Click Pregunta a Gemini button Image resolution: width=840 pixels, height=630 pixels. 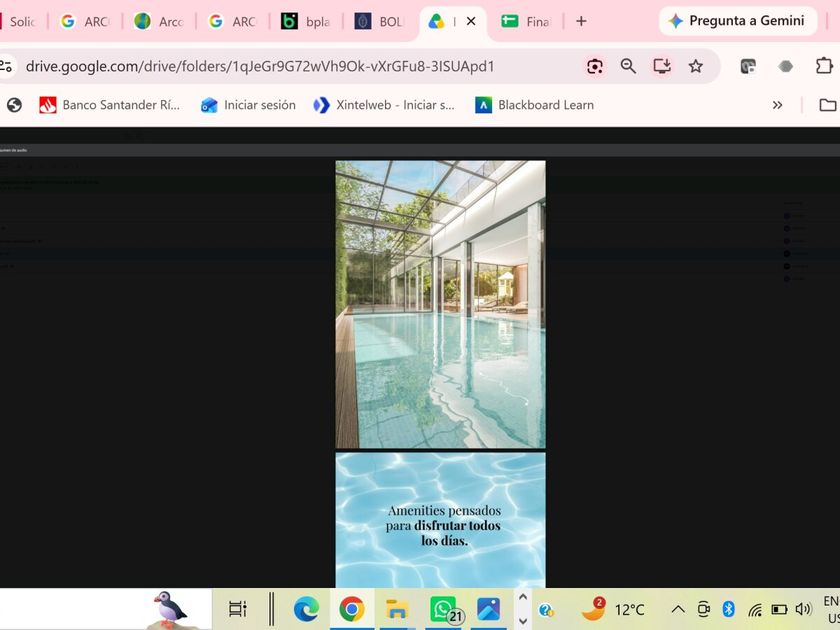click(737, 21)
